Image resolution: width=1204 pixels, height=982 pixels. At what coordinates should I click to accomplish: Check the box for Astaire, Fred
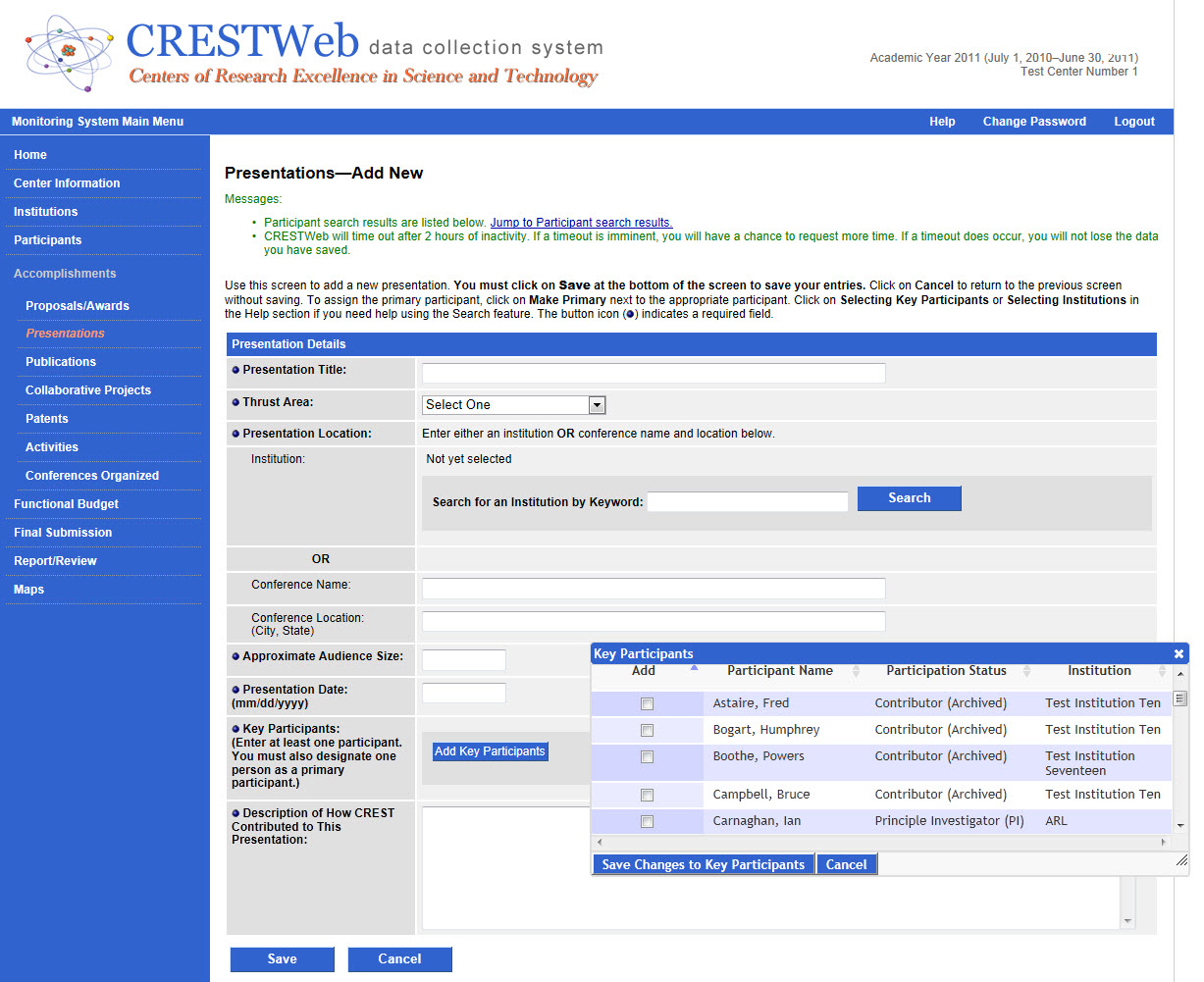click(647, 703)
